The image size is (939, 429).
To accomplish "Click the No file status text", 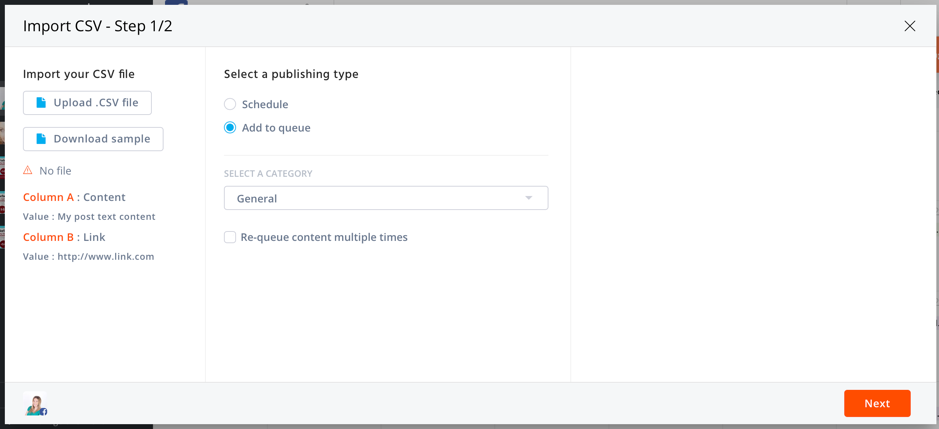I will tap(55, 171).
